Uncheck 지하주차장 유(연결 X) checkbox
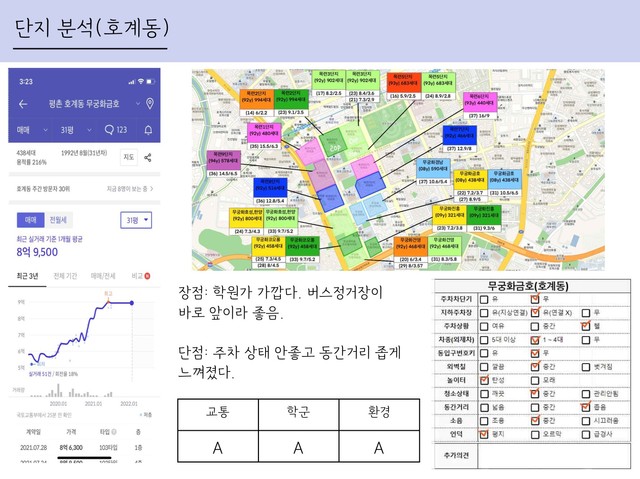The image size is (640, 479). [535, 313]
